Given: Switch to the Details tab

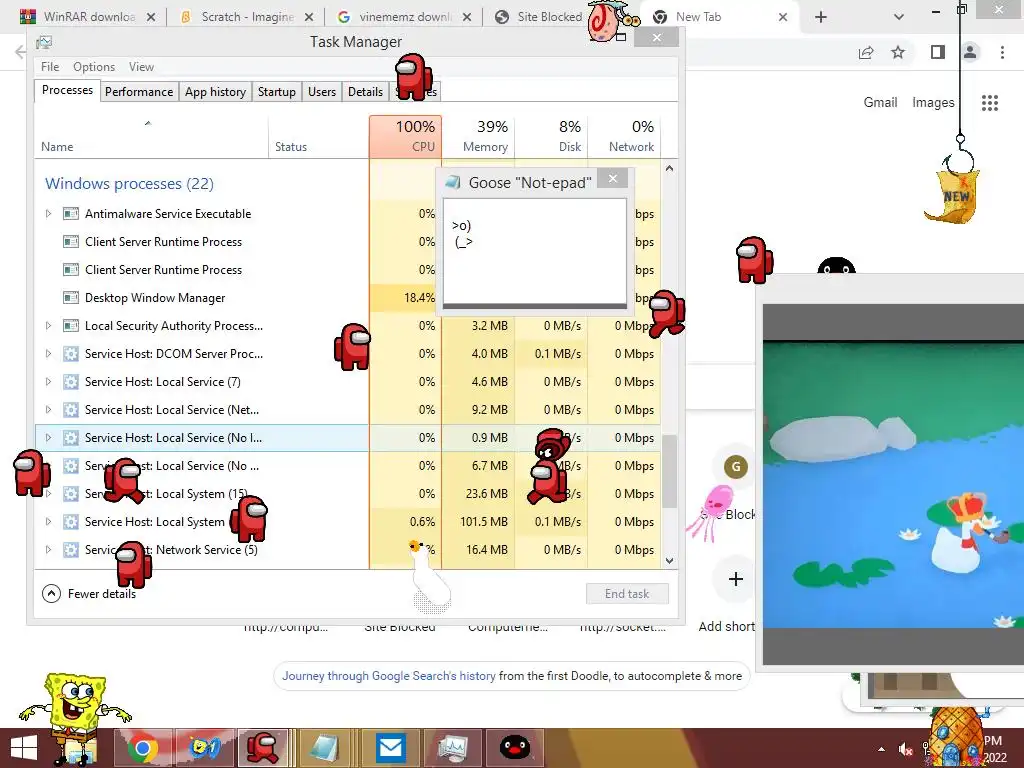Looking at the screenshot, I should (366, 91).
